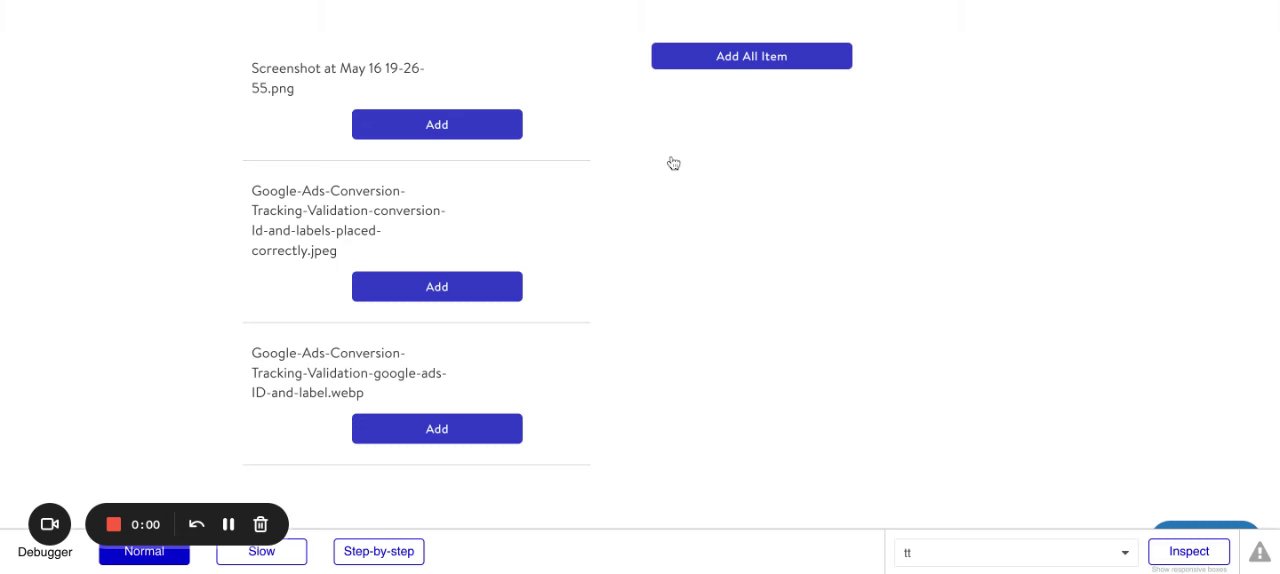The width and height of the screenshot is (1280, 574).
Task: Click the Debugger label
Action: [45, 553]
